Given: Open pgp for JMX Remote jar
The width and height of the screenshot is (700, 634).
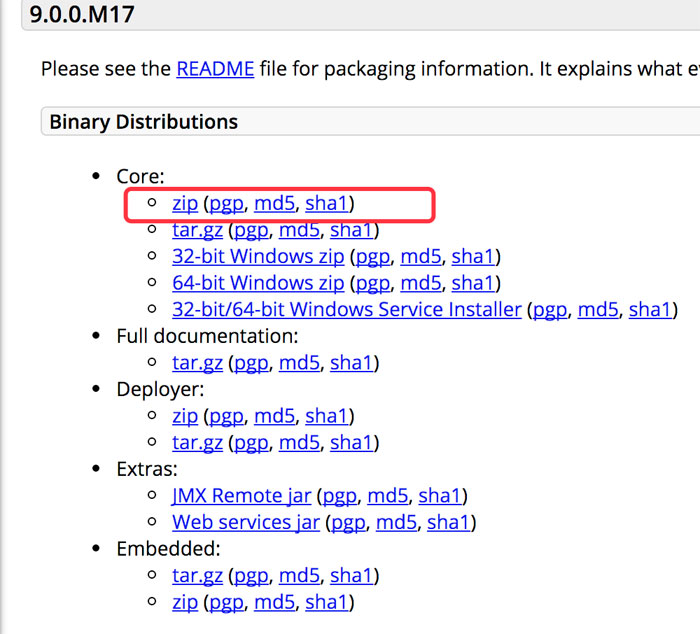Looking at the screenshot, I should pyautogui.click(x=340, y=495).
